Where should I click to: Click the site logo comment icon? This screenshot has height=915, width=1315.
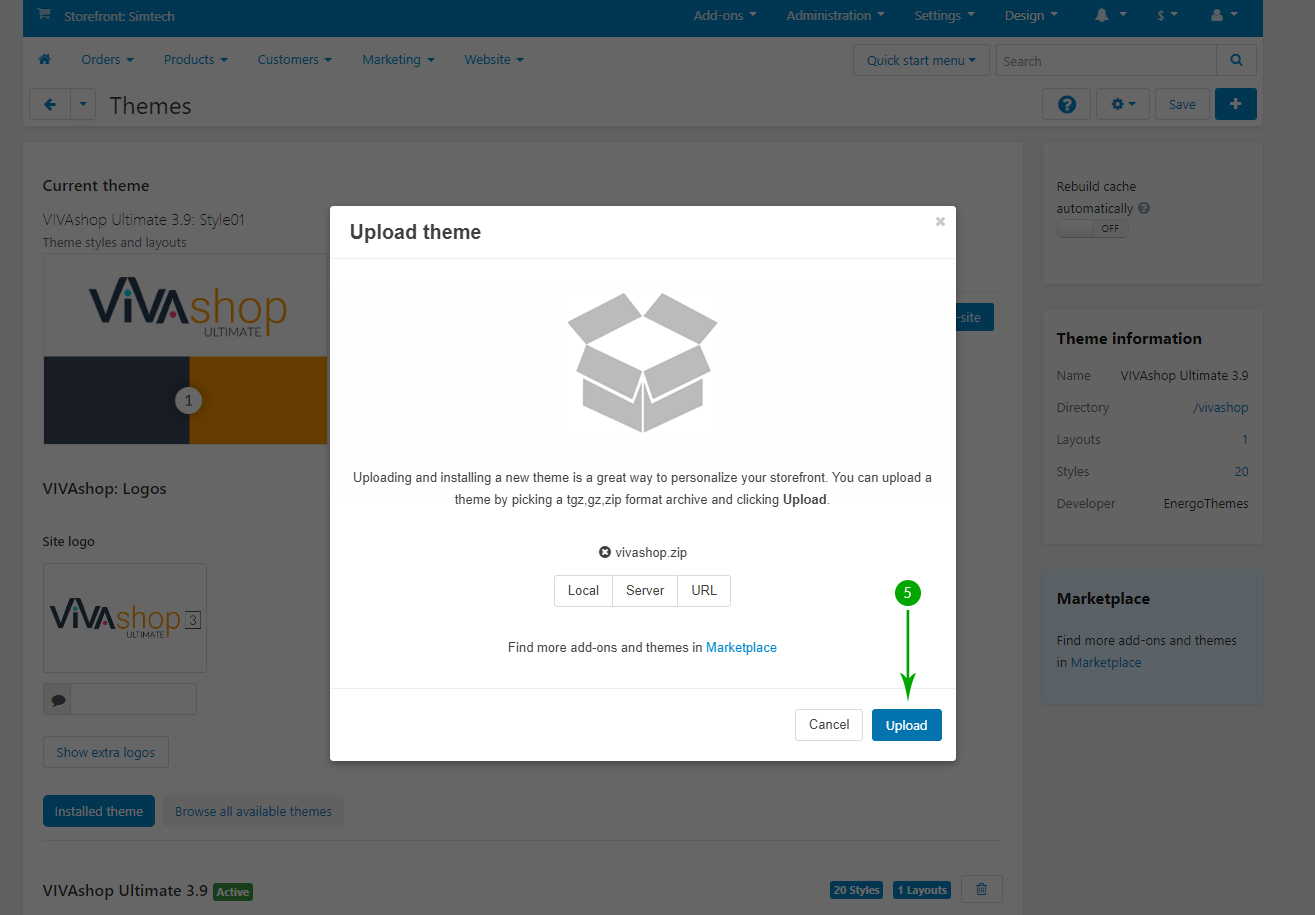point(58,700)
